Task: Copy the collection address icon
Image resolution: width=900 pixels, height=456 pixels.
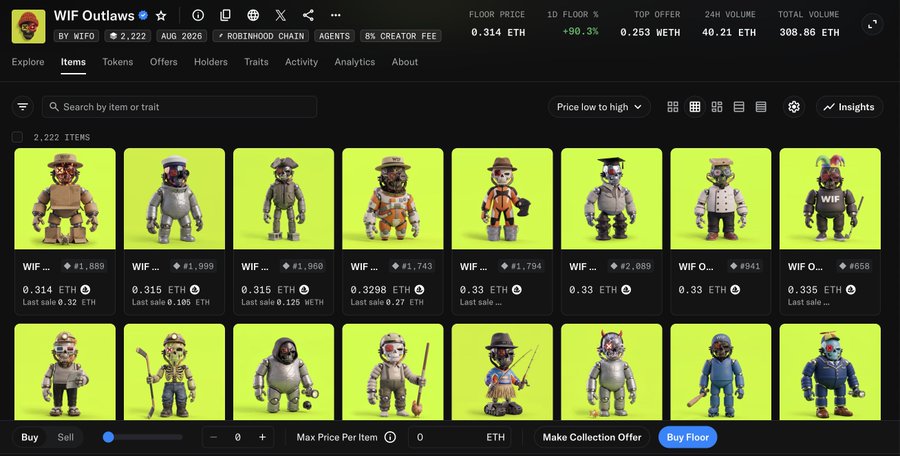Action: click(226, 16)
